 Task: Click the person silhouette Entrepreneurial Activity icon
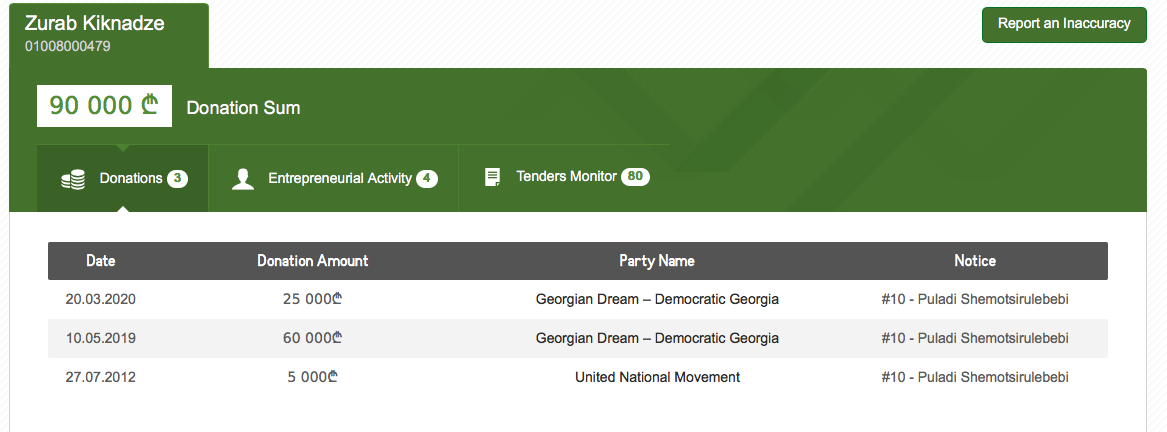click(243, 180)
